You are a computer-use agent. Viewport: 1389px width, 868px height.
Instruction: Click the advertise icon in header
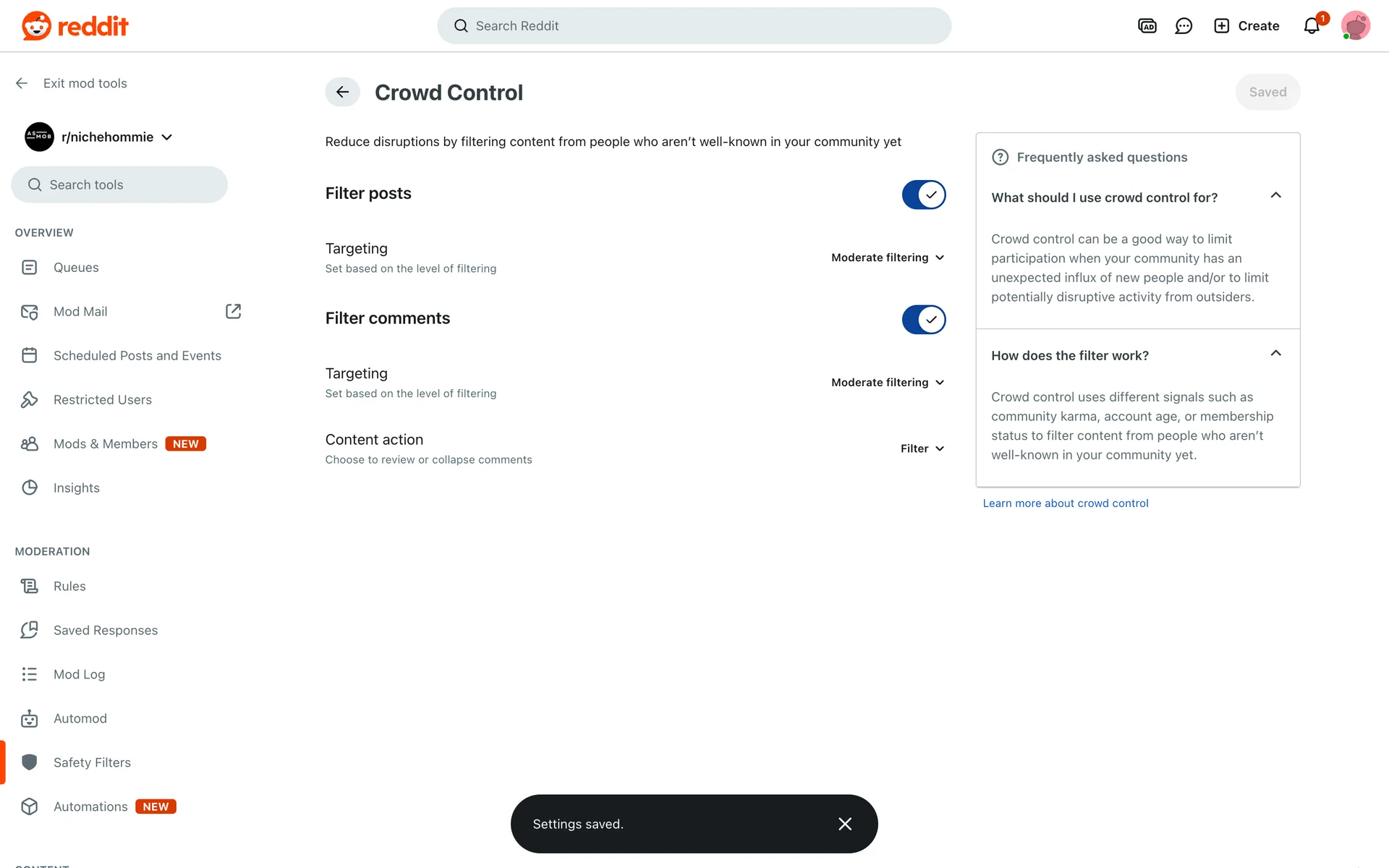(1147, 26)
